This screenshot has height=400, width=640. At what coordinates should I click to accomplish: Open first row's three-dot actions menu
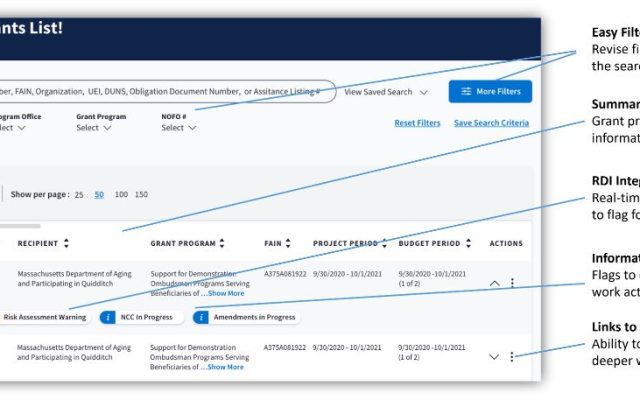click(x=513, y=283)
